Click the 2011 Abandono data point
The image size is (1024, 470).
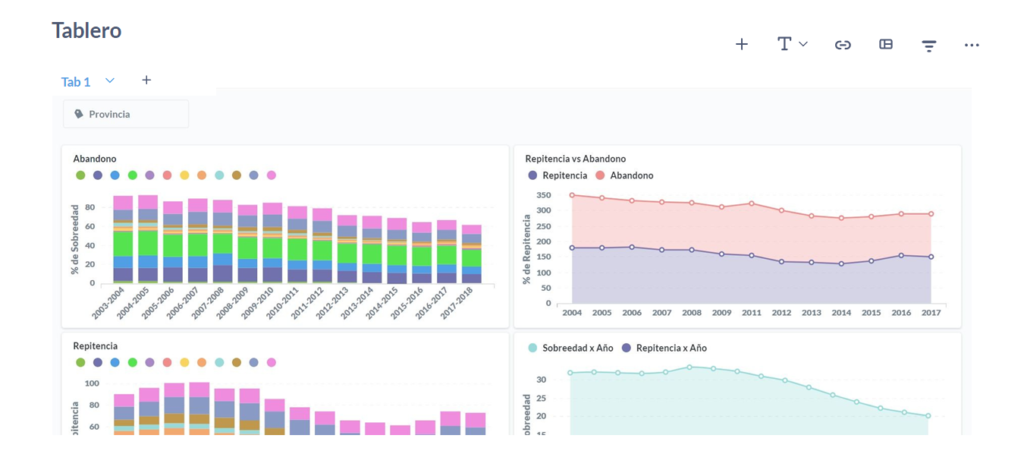click(751, 204)
